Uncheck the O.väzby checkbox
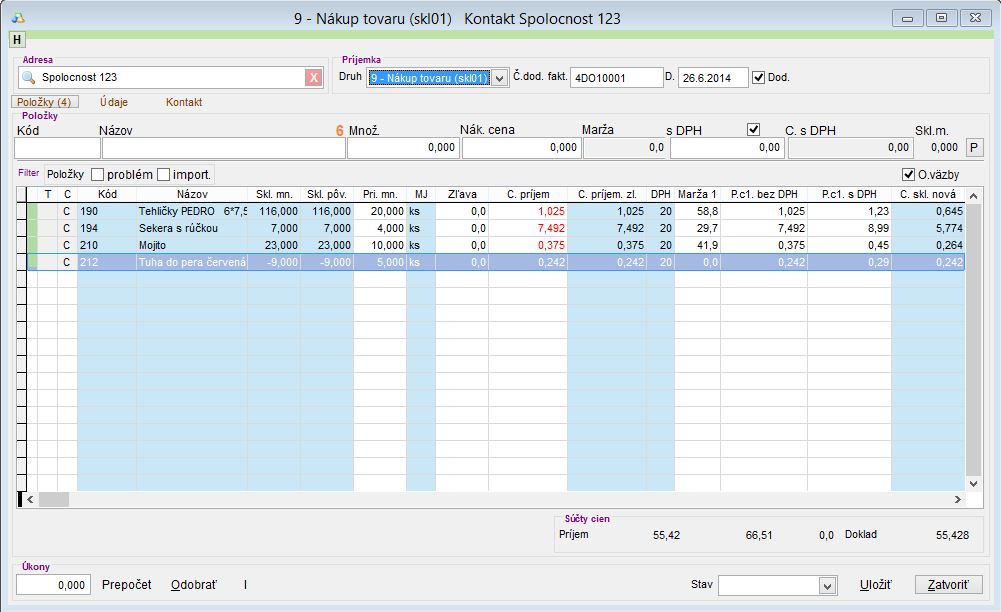 click(x=908, y=175)
